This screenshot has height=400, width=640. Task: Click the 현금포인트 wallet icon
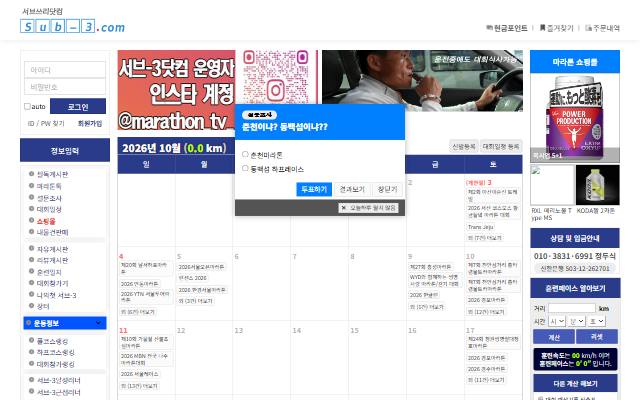[x=489, y=28]
